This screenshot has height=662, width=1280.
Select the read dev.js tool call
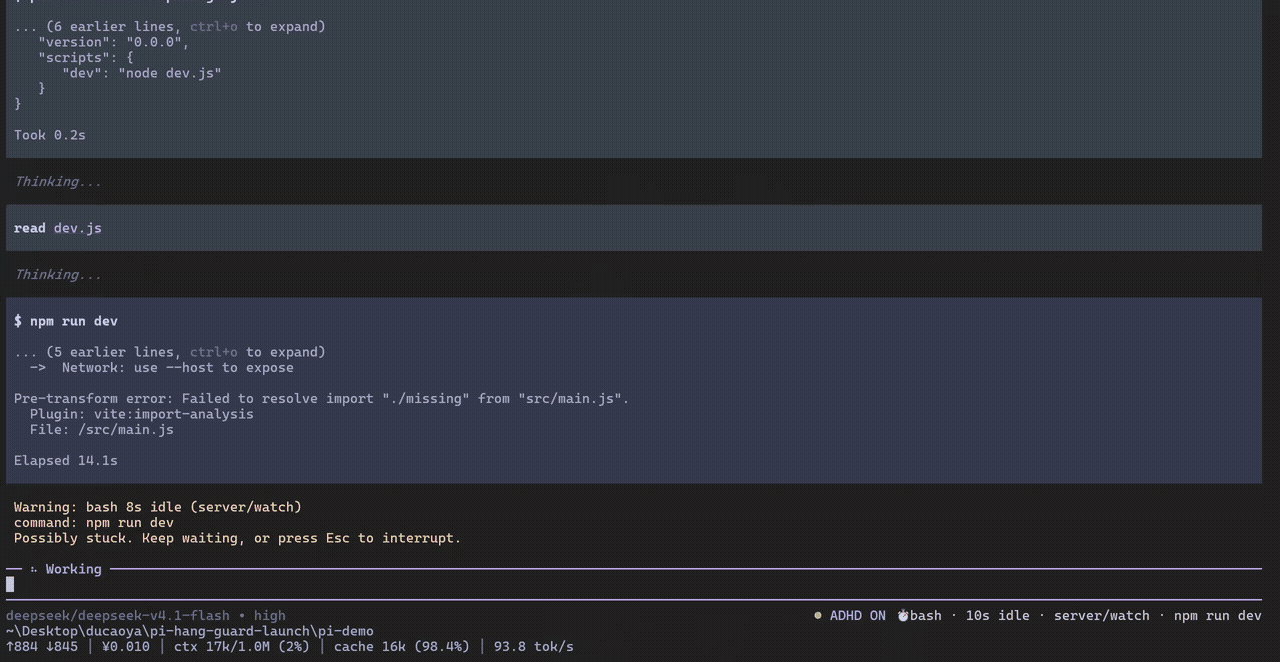(58, 228)
